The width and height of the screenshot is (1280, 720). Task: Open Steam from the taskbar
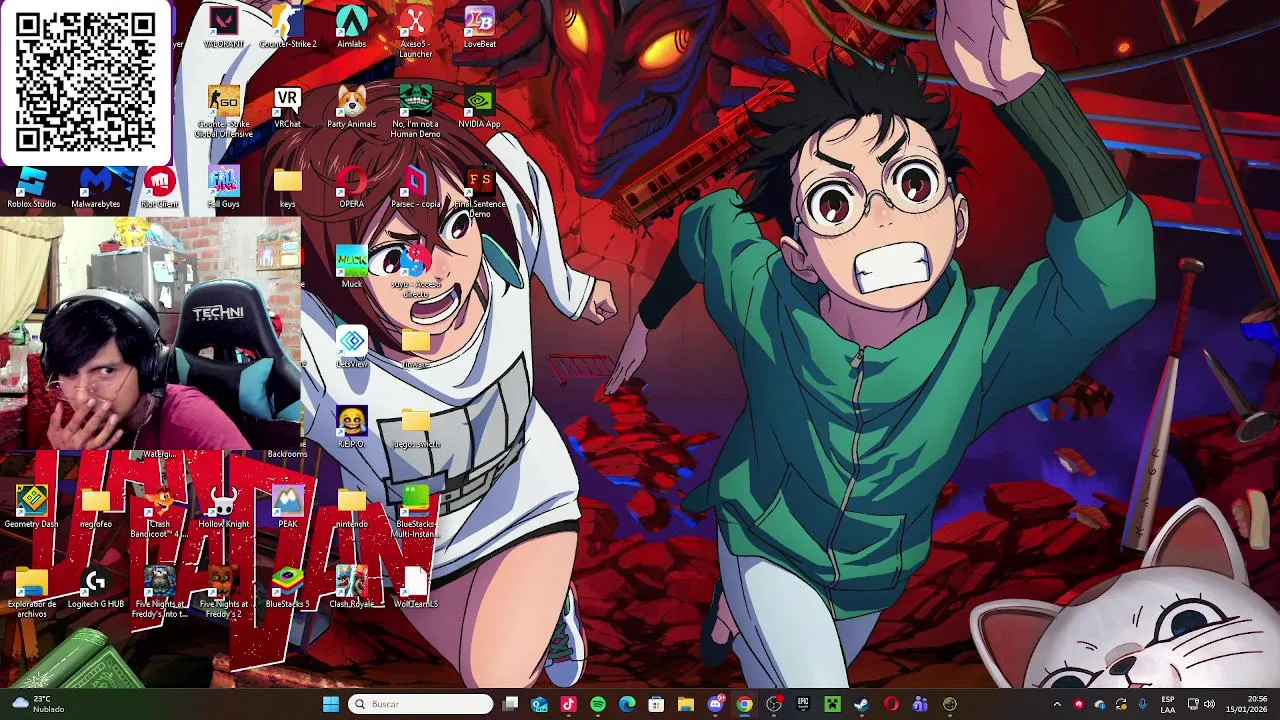coord(861,704)
